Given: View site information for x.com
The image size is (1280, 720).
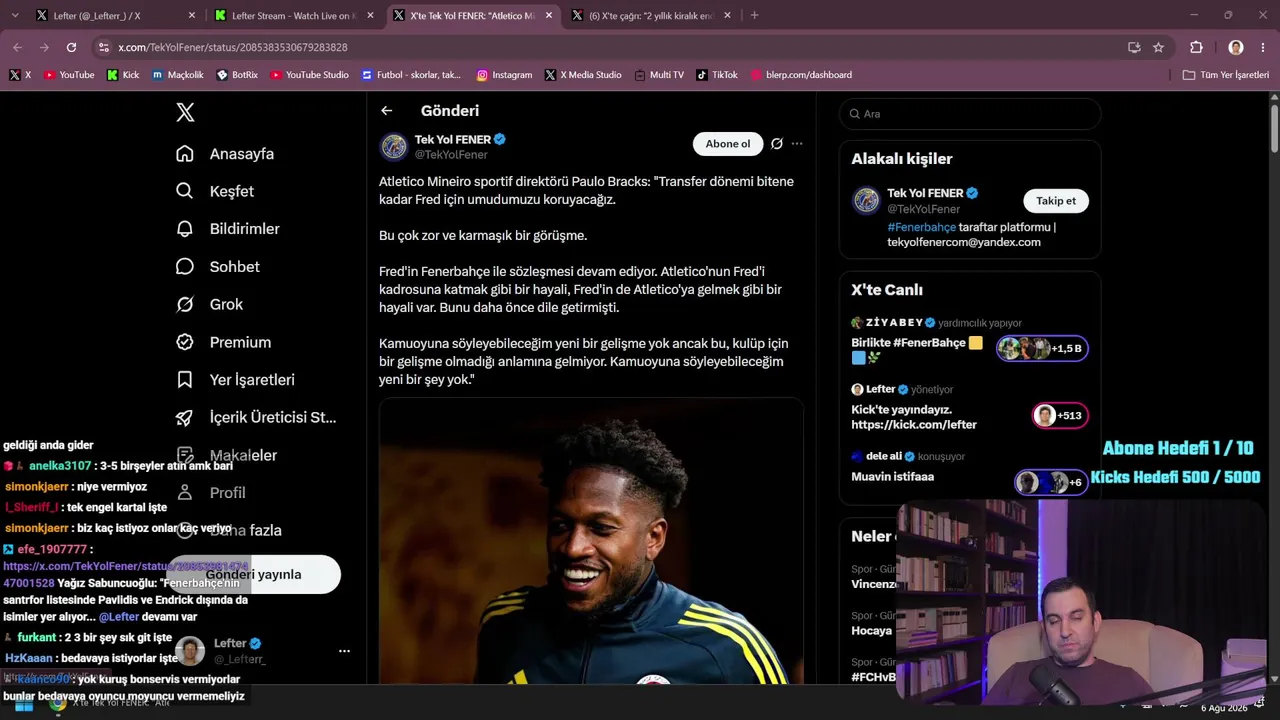Looking at the screenshot, I should click(104, 47).
